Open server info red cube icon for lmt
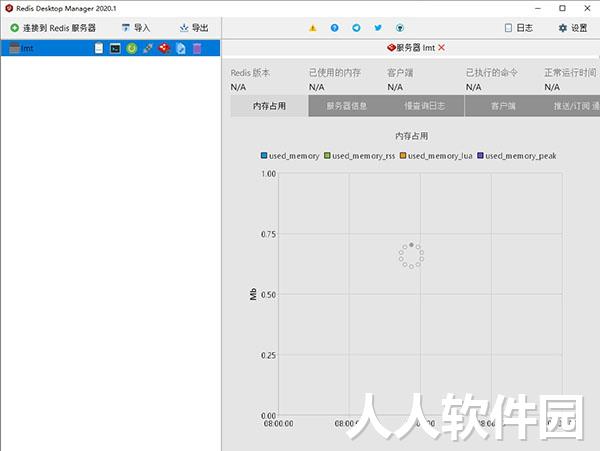 [x=164, y=48]
